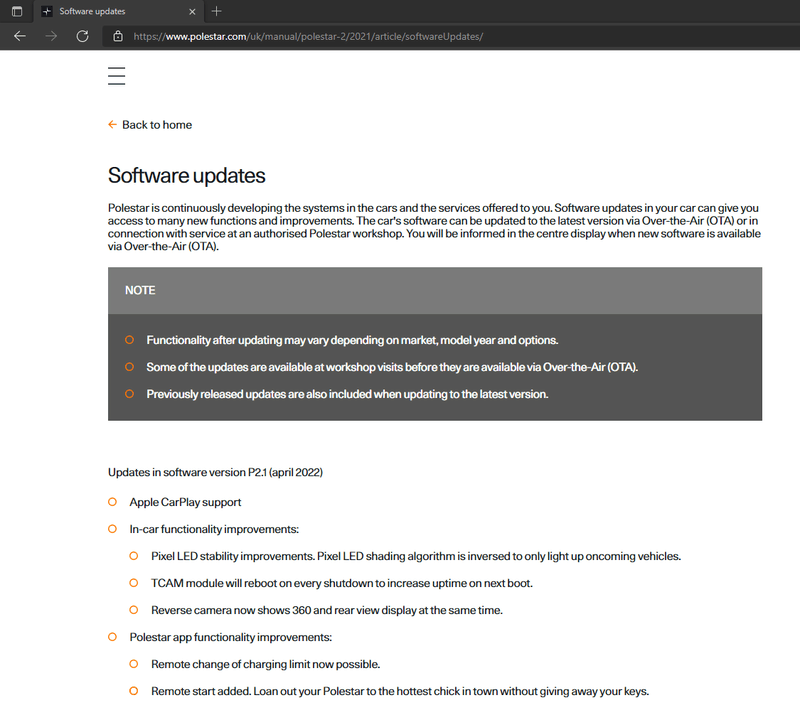Click the Remote start added line
The image size is (800, 710).
[x=400, y=691]
